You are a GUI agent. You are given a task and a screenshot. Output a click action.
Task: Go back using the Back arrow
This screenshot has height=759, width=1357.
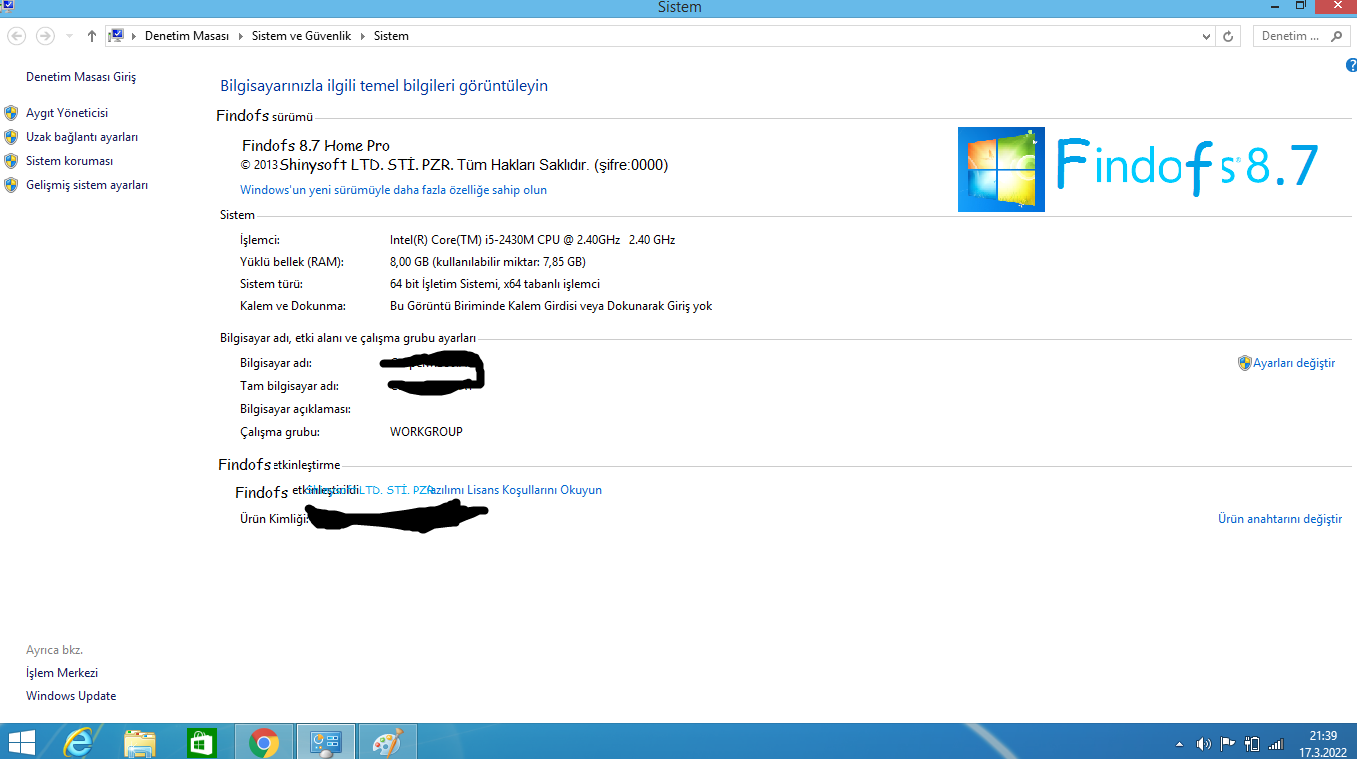pyautogui.click(x=17, y=36)
